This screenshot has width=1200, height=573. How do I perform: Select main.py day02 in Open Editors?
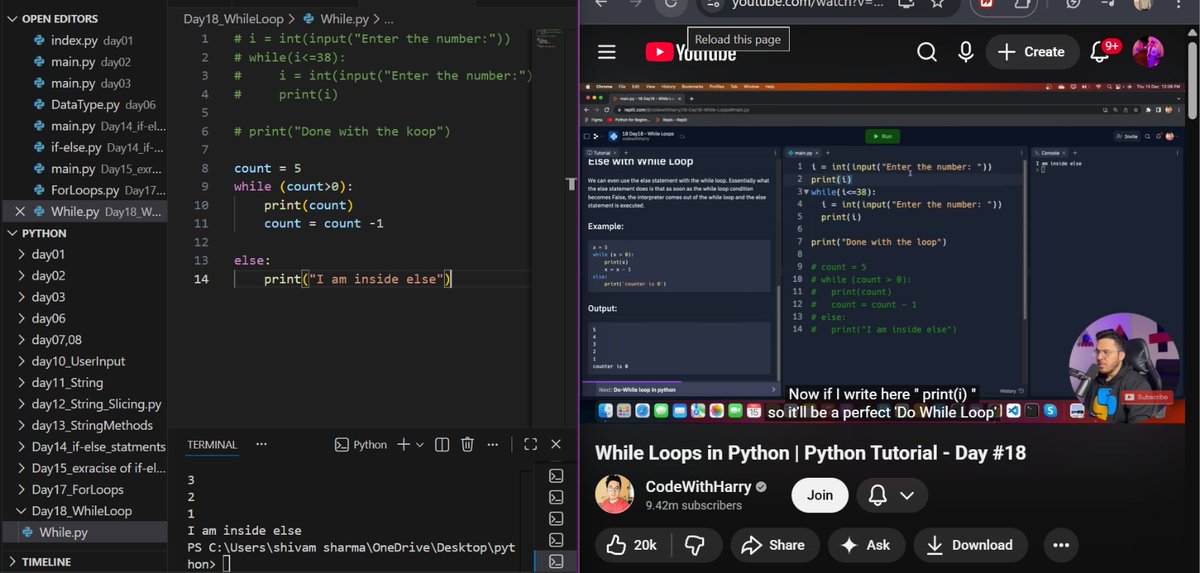(83, 62)
